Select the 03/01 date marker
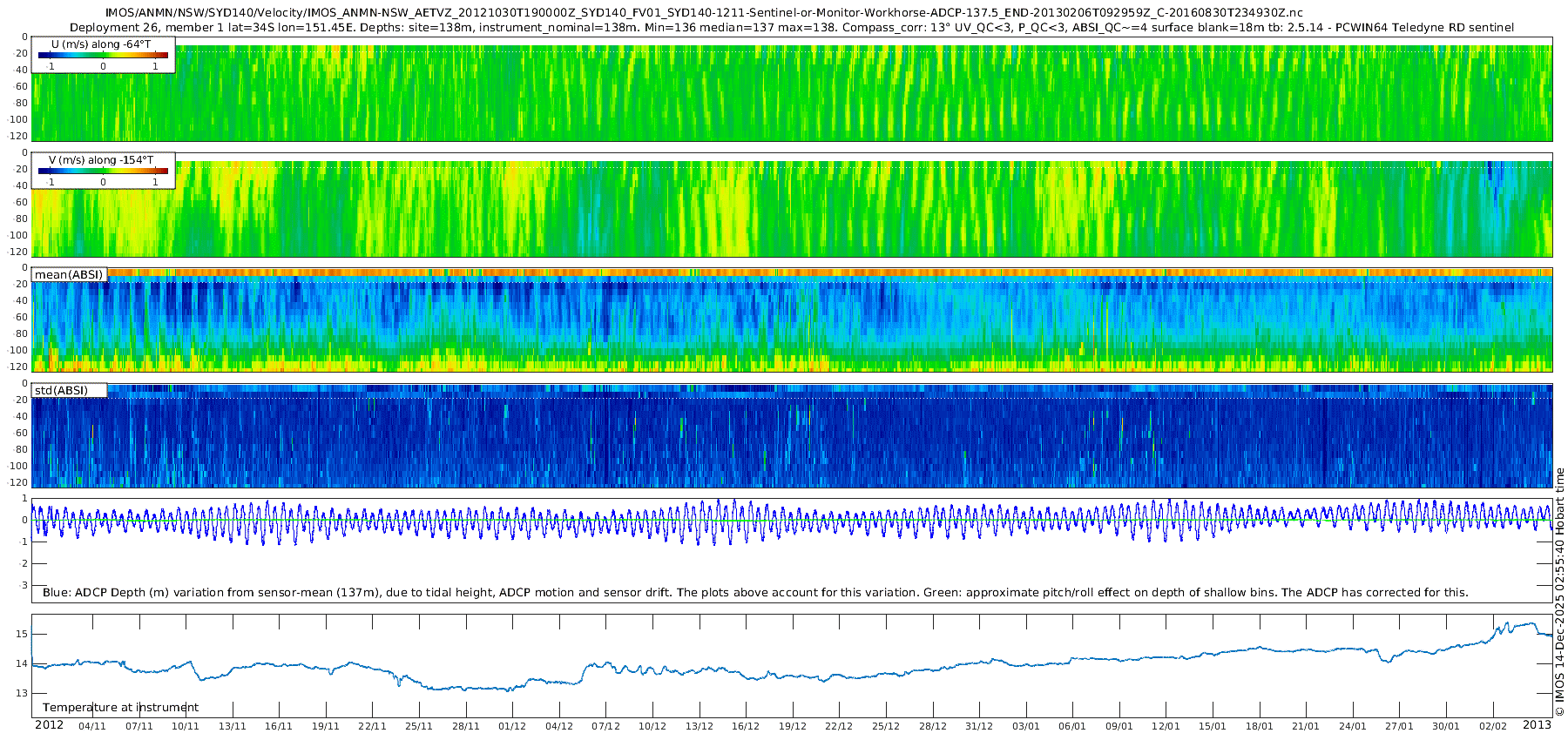This screenshot has height=740, width=1568. pos(1025,726)
